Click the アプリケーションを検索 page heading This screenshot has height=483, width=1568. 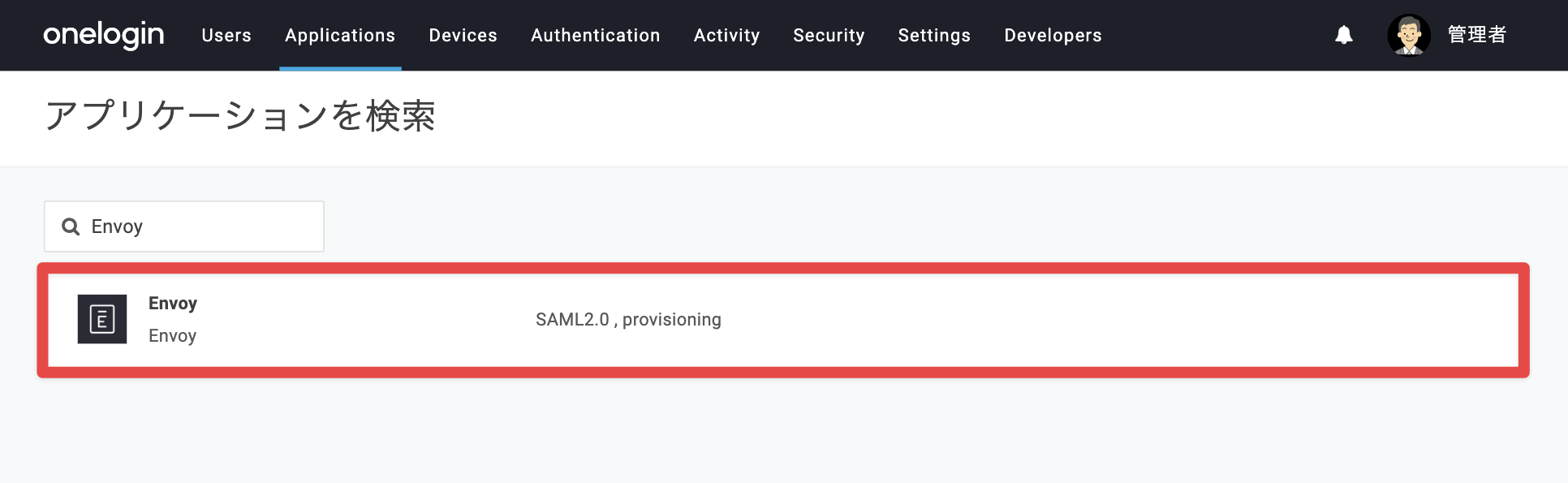(240, 116)
